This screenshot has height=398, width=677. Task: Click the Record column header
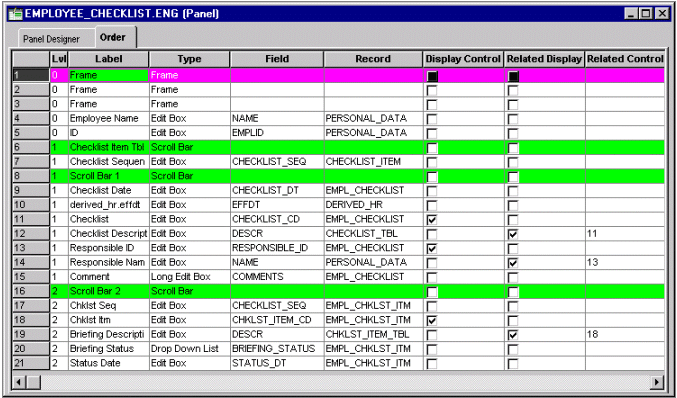pos(373,59)
